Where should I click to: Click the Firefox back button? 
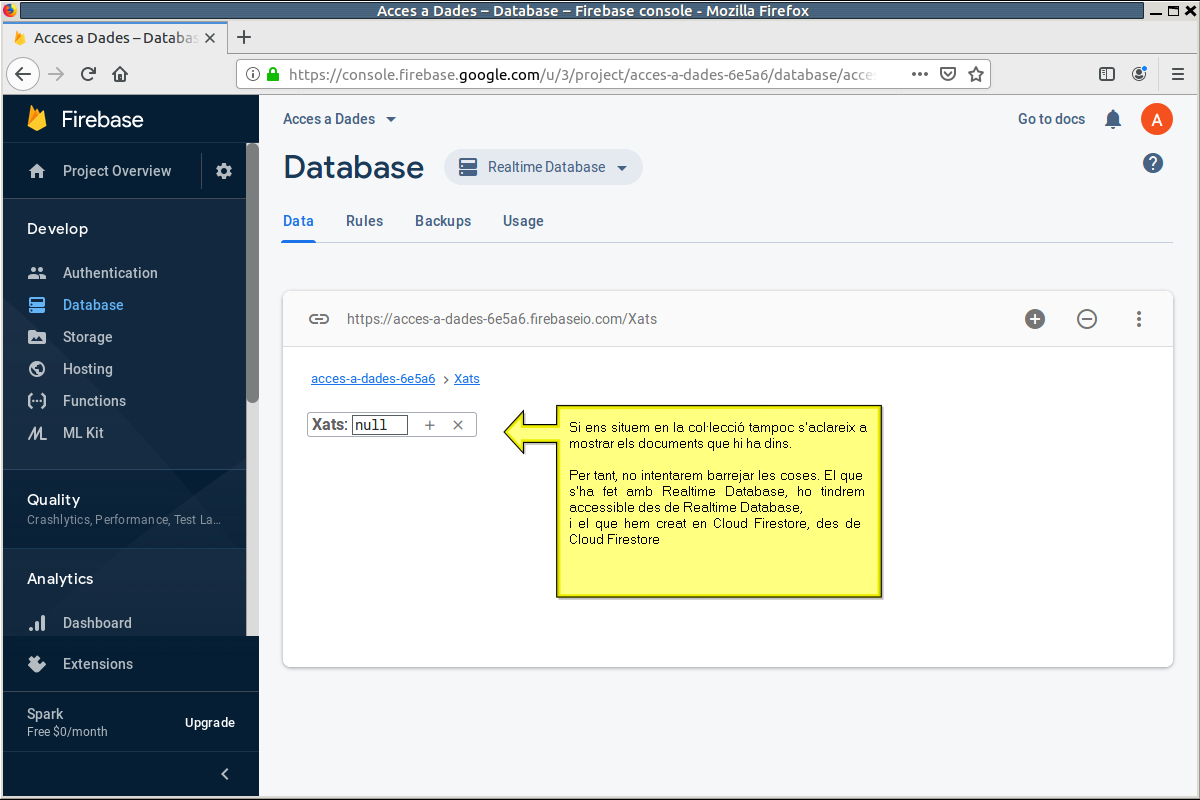tap(23, 74)
